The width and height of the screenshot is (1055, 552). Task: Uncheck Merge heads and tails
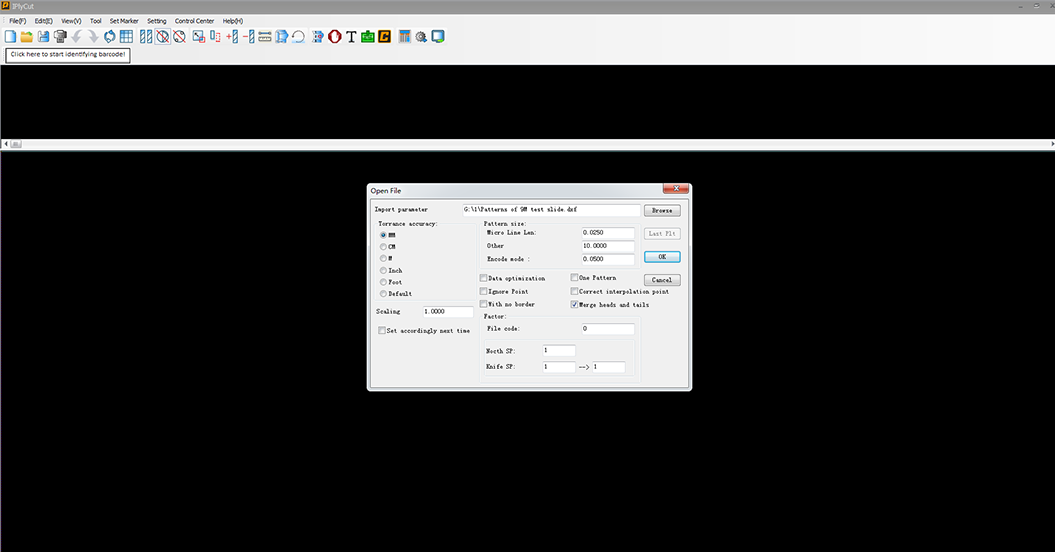[x=574, y=304]
